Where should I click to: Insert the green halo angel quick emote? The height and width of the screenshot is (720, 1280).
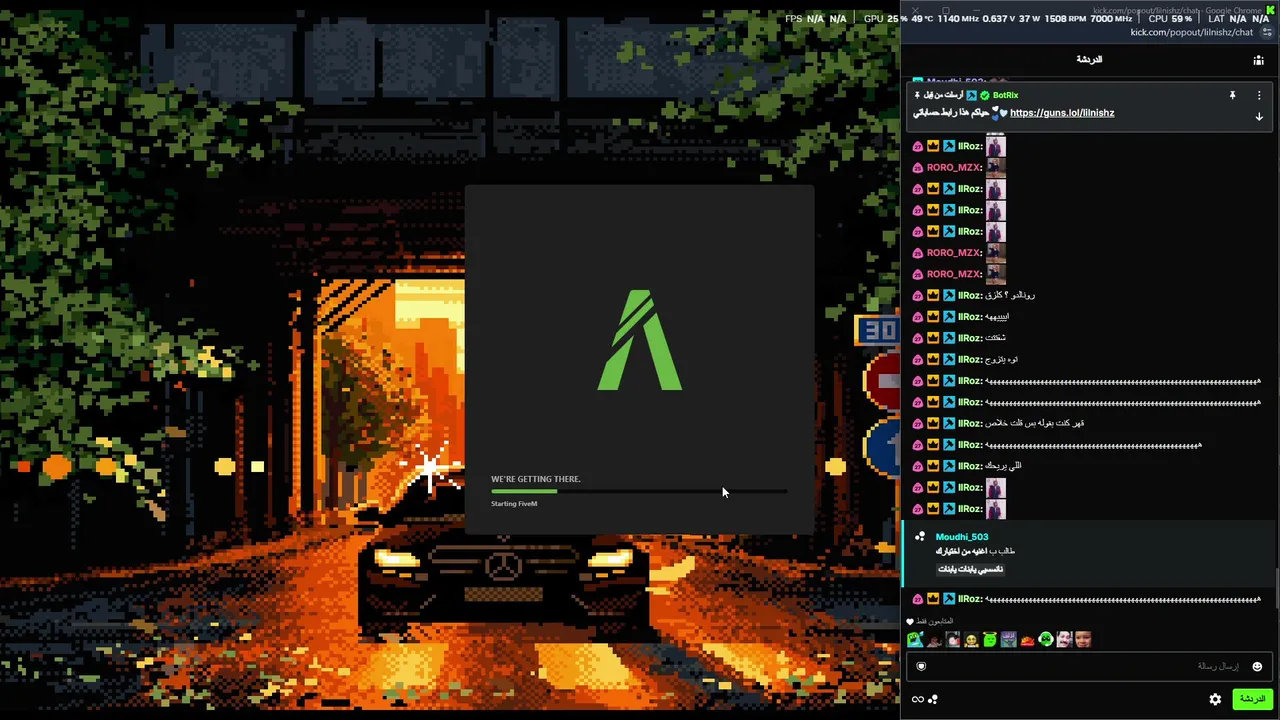pyautogui.click(x=990, y=640)
